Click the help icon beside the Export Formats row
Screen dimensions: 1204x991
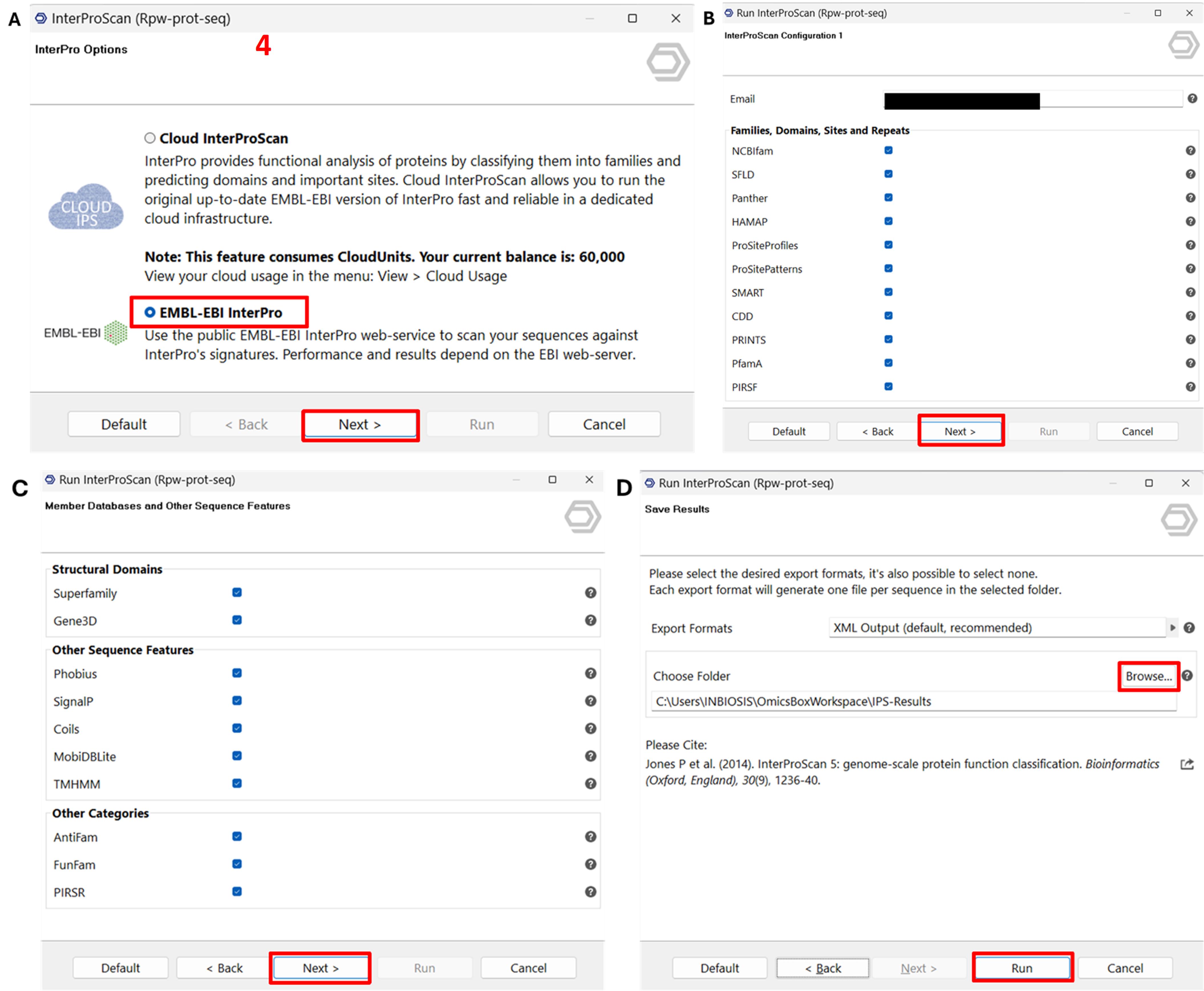(1189, 628)
